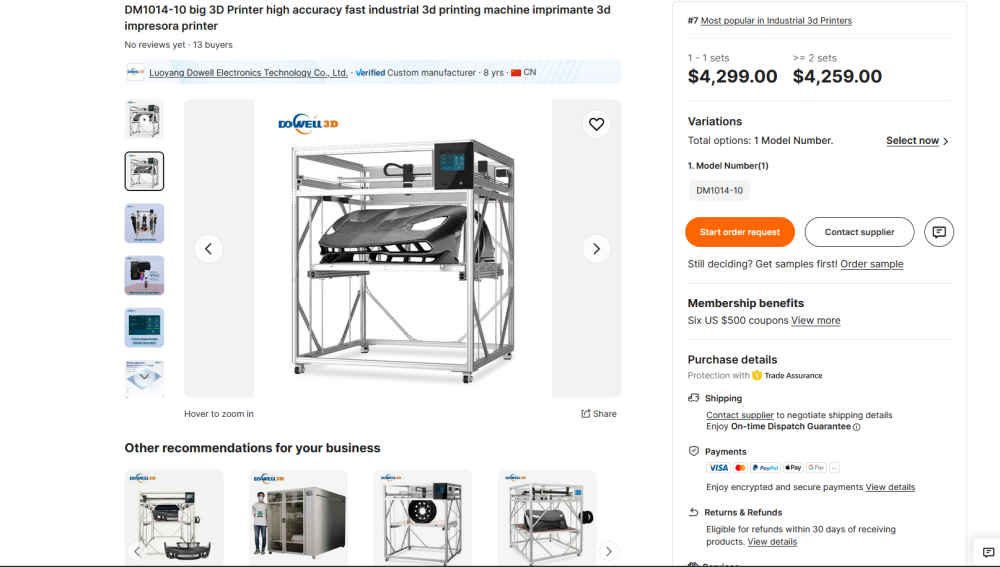
Task: Open Luoyang Dowell Electronics supplier link
Action: coord(248,73)
